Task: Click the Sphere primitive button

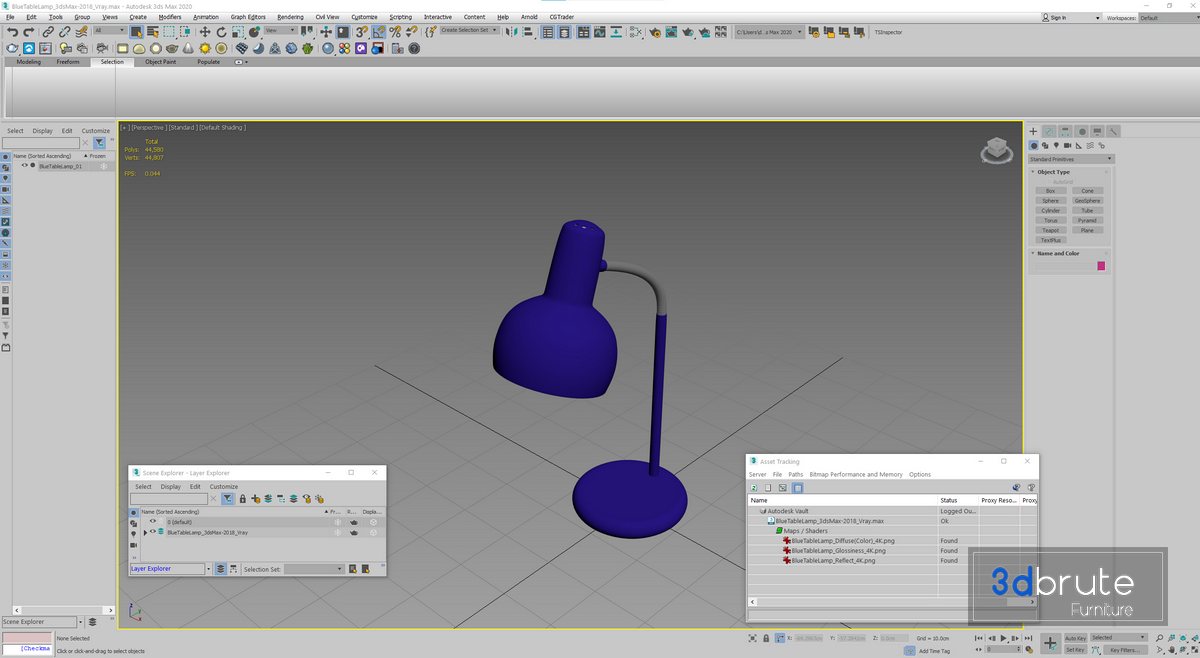Action: 1050,200
